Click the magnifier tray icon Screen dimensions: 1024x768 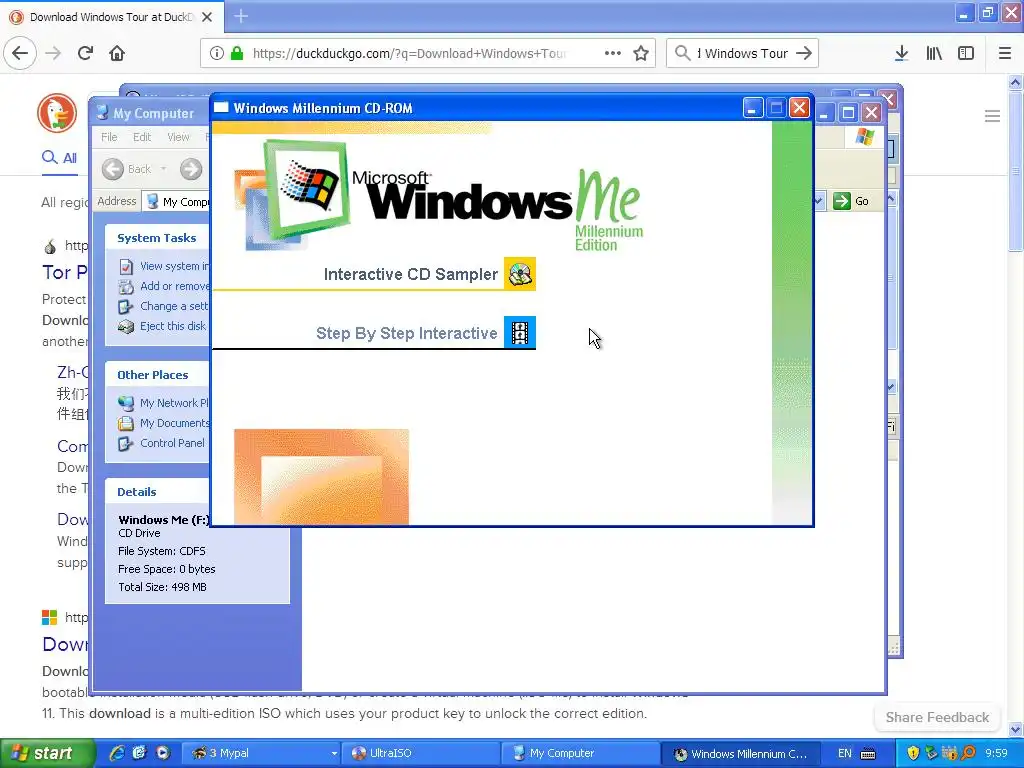[x=968, y=753]
